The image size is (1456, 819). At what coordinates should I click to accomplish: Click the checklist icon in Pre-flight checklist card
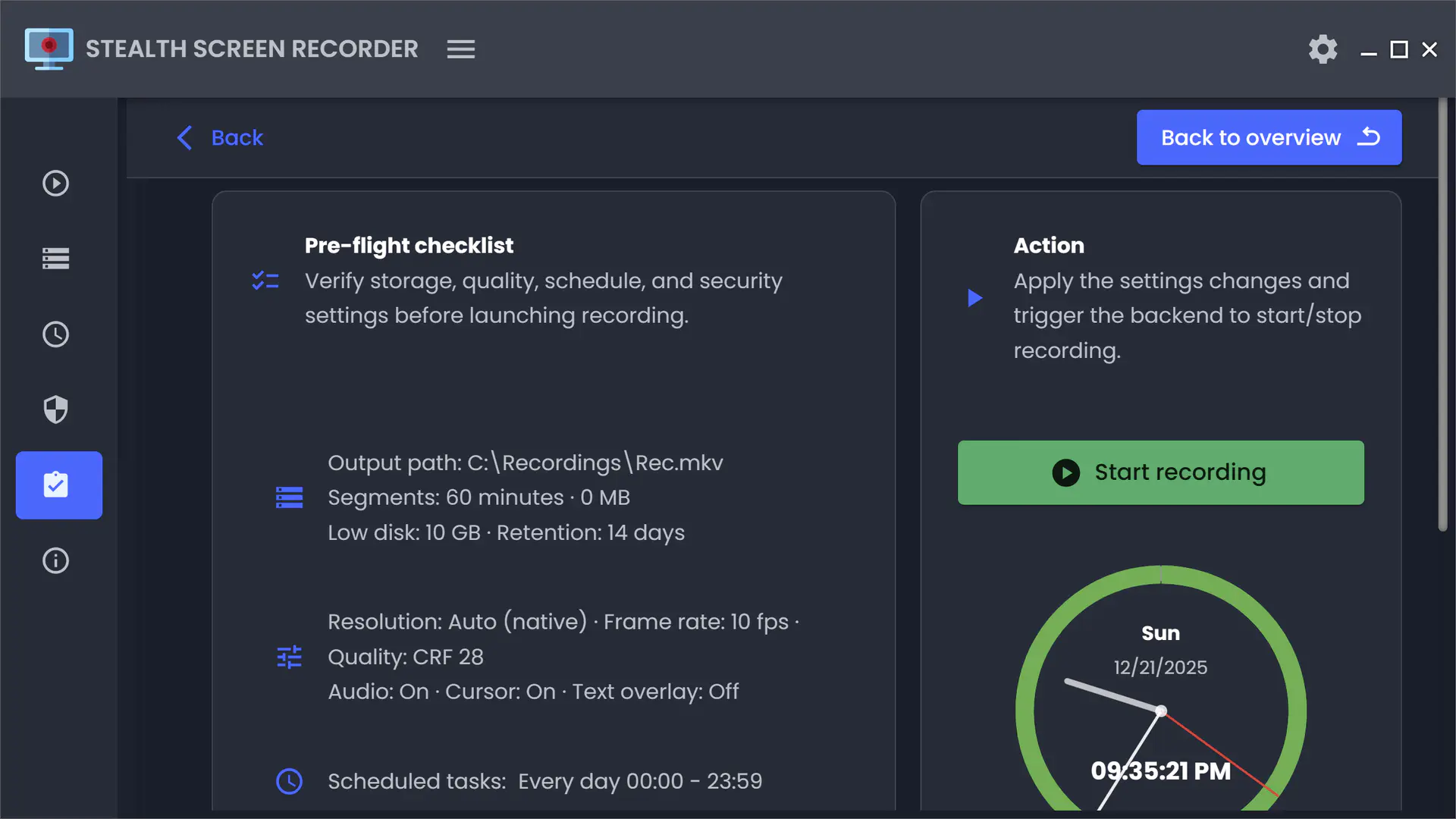point(265,281)
